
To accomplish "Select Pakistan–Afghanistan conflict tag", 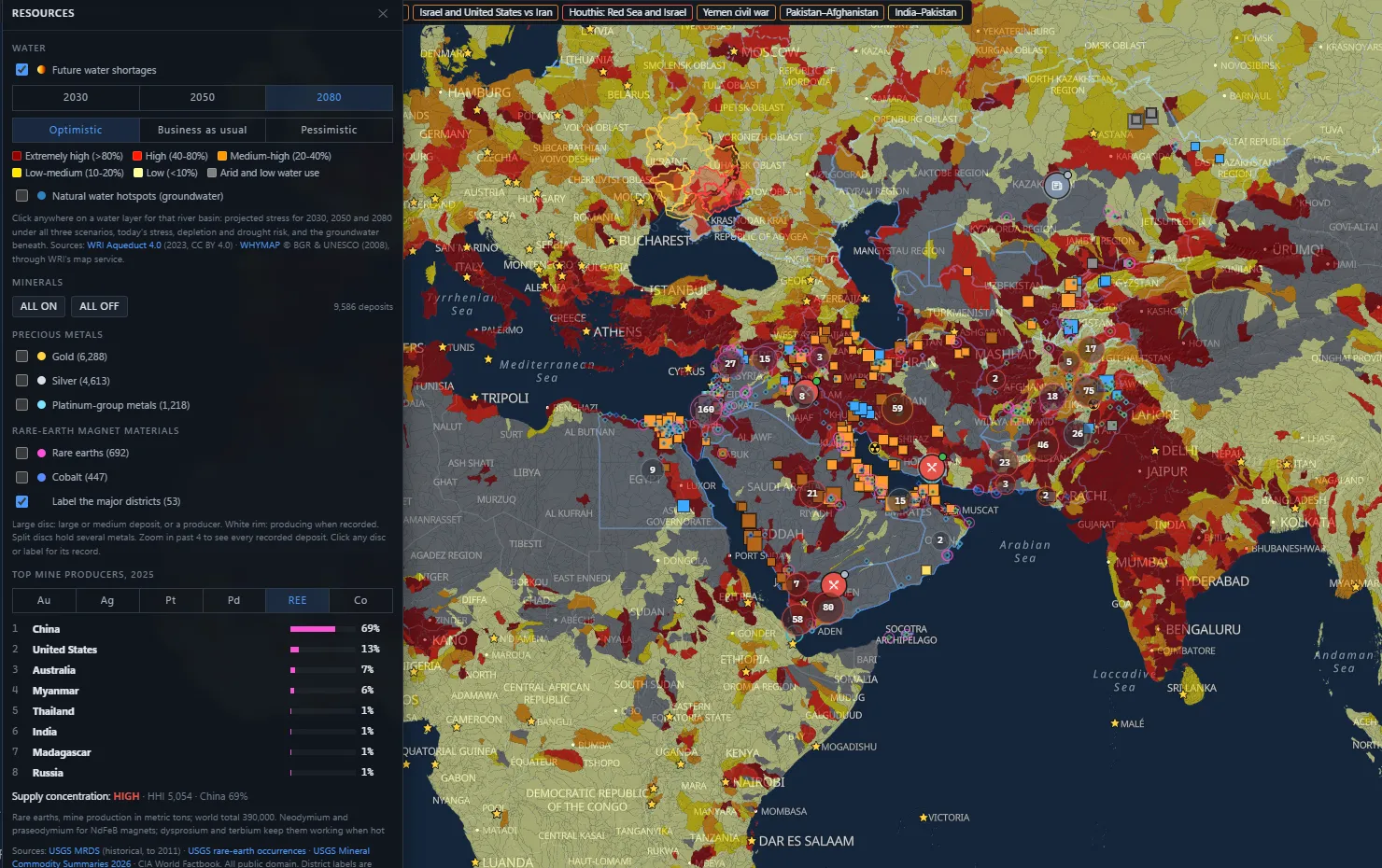I will (832, 12).
